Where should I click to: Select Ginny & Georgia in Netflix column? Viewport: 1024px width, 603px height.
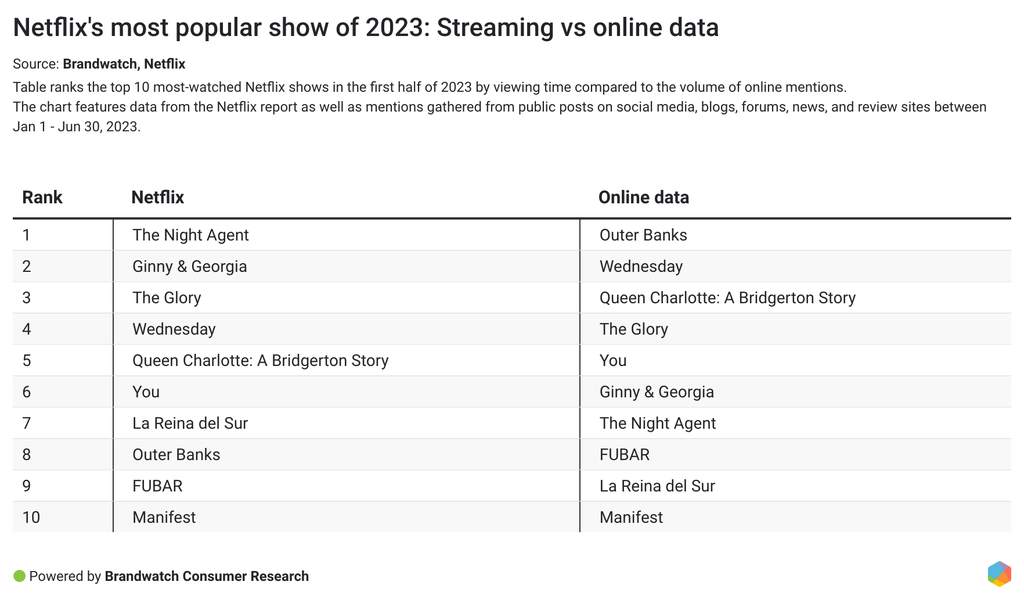click(189, 266)
